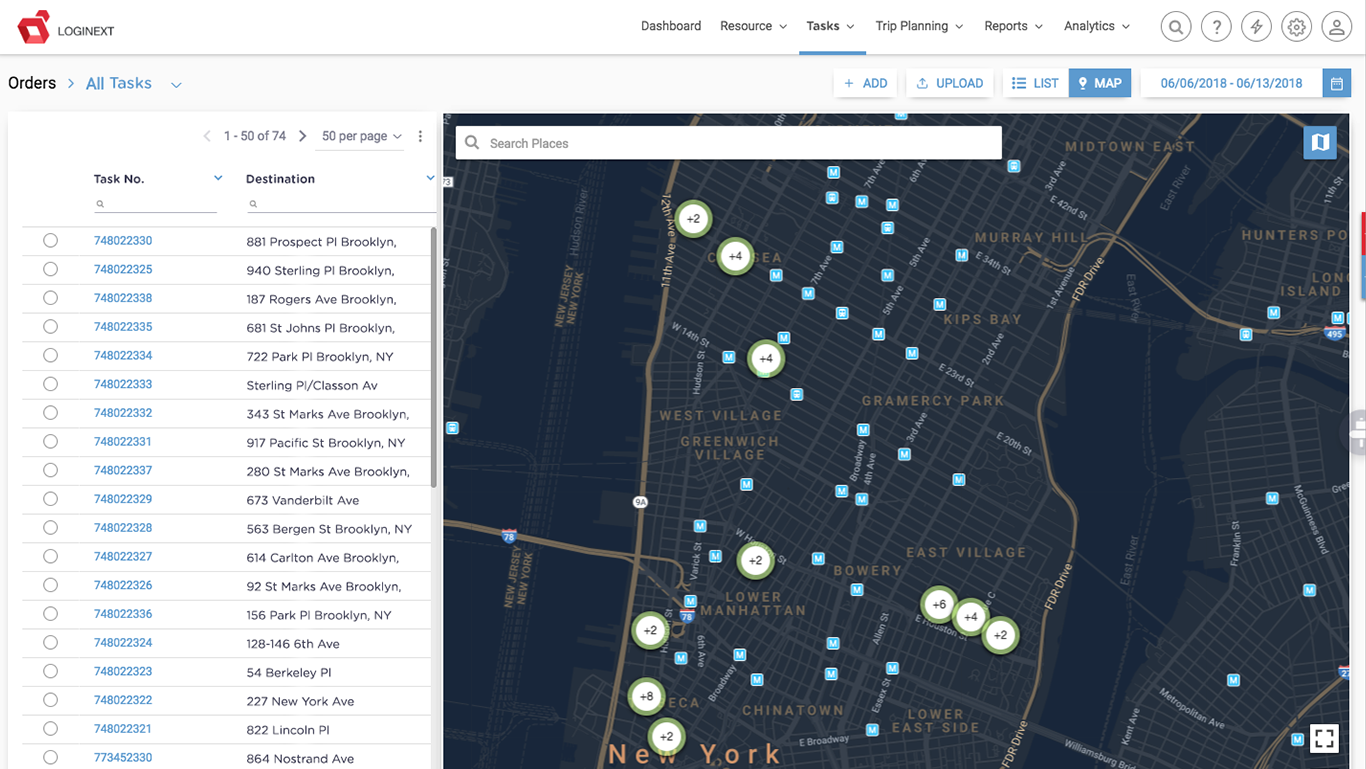1366x769 pixels.
Task: Enter fullscreen map with expand icon
Action: click(x=1324, y=739)
